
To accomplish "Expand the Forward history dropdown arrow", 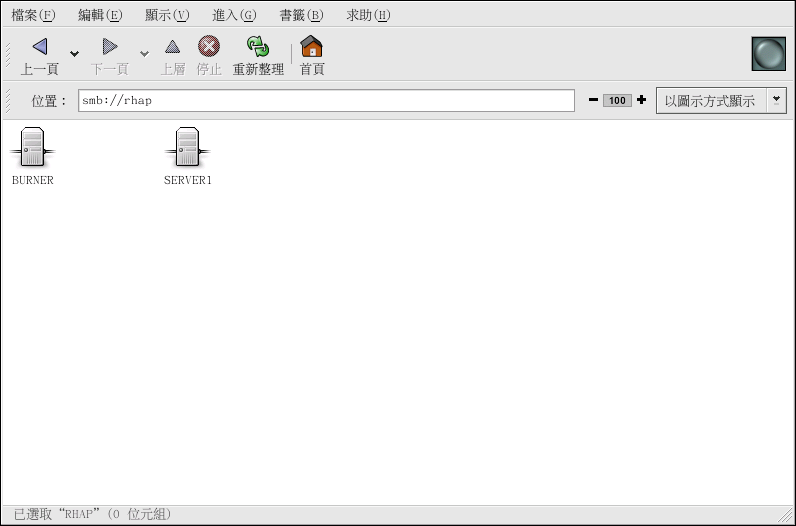I will point(144,54).
